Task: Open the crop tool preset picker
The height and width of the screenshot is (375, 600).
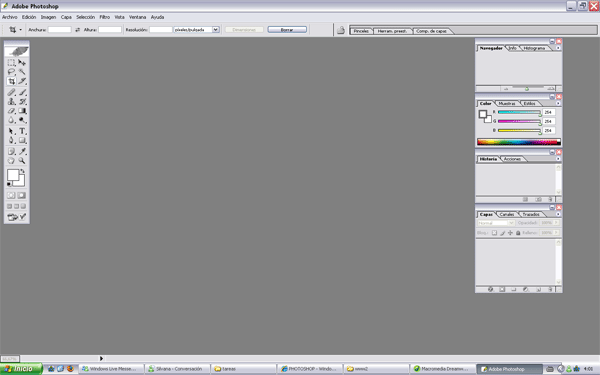Action: [x=15, y=30]
